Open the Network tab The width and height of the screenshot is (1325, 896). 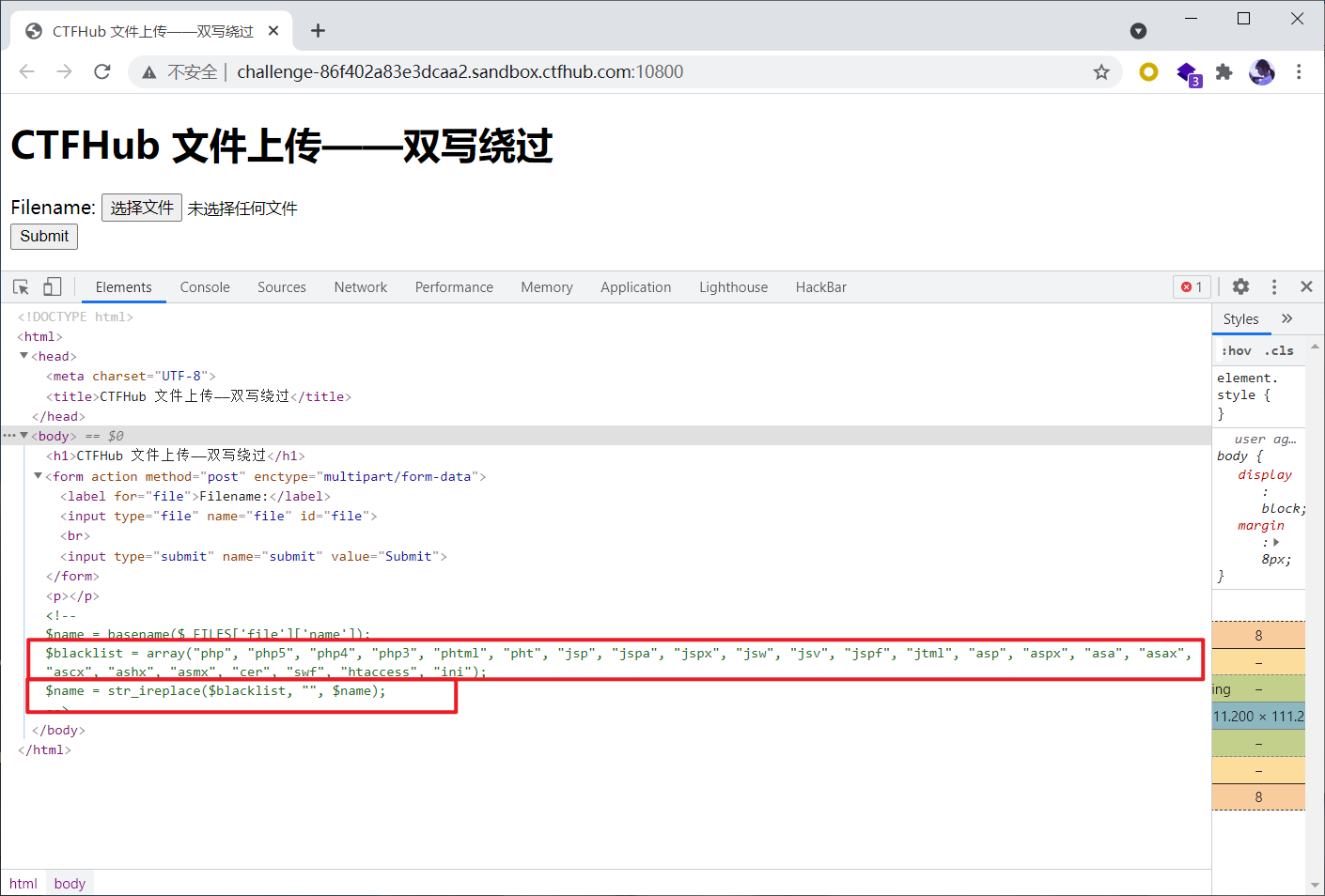pyautogui.click(x=361, y=287)
